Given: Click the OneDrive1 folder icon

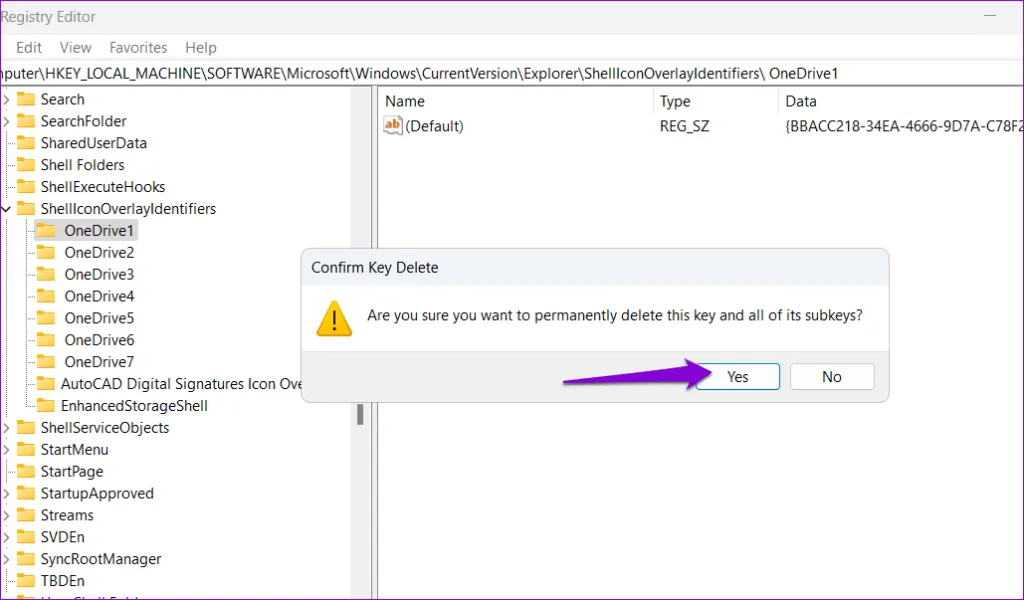Looking at the screenshot, I should [47, 230].
